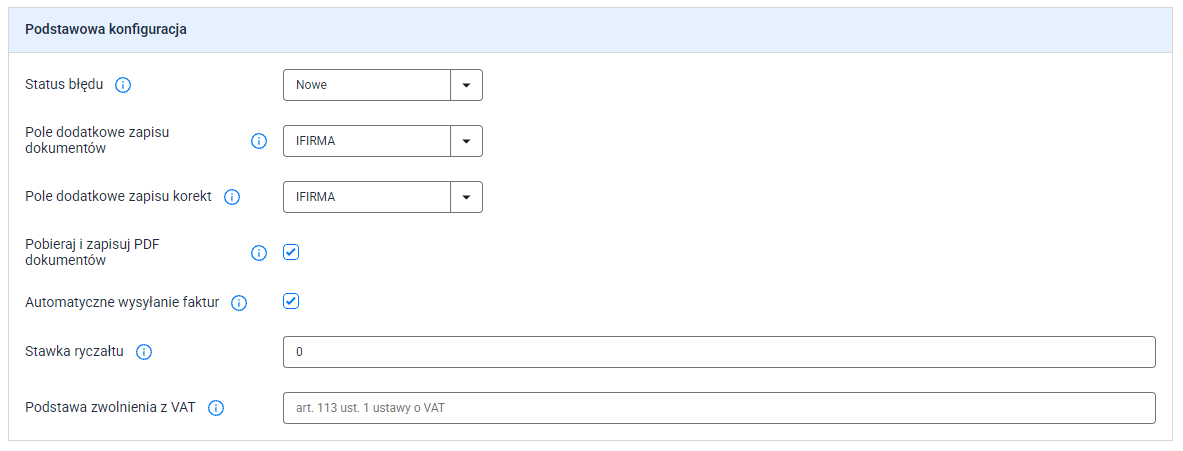View info about Automatyczne wysyłanie faktur
Image resolution: width=1183 pixels, height=451 pixels.
(239, 302)
